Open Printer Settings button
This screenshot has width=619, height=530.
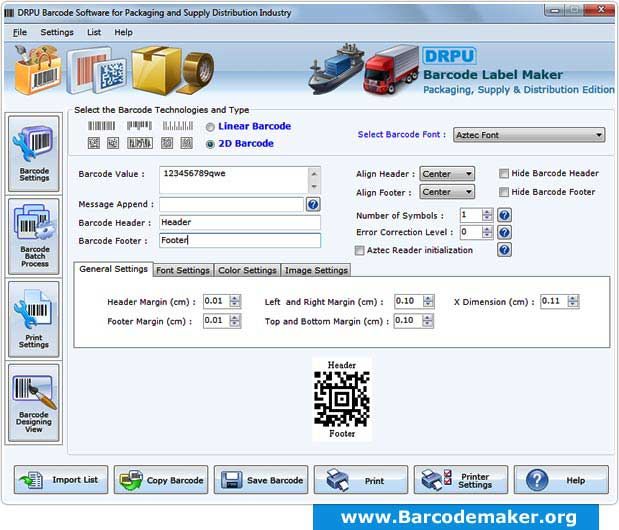461,480
